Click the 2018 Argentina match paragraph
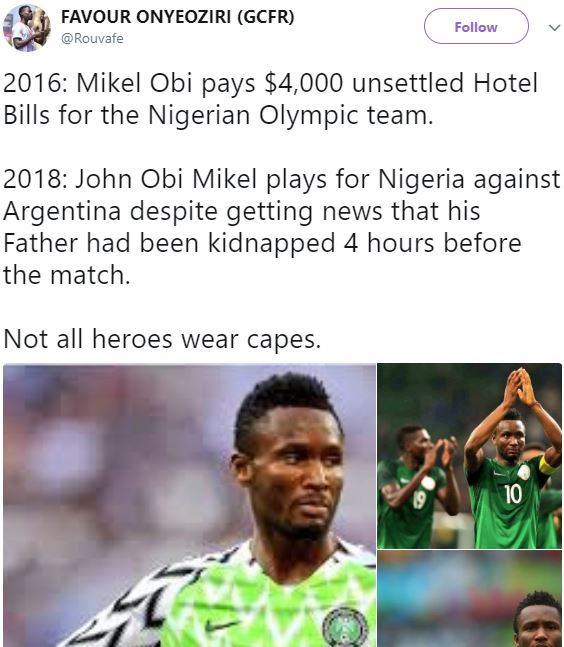The height and width of the screenshot is (647, 564). pyautogui.click(x=282, y=227)
